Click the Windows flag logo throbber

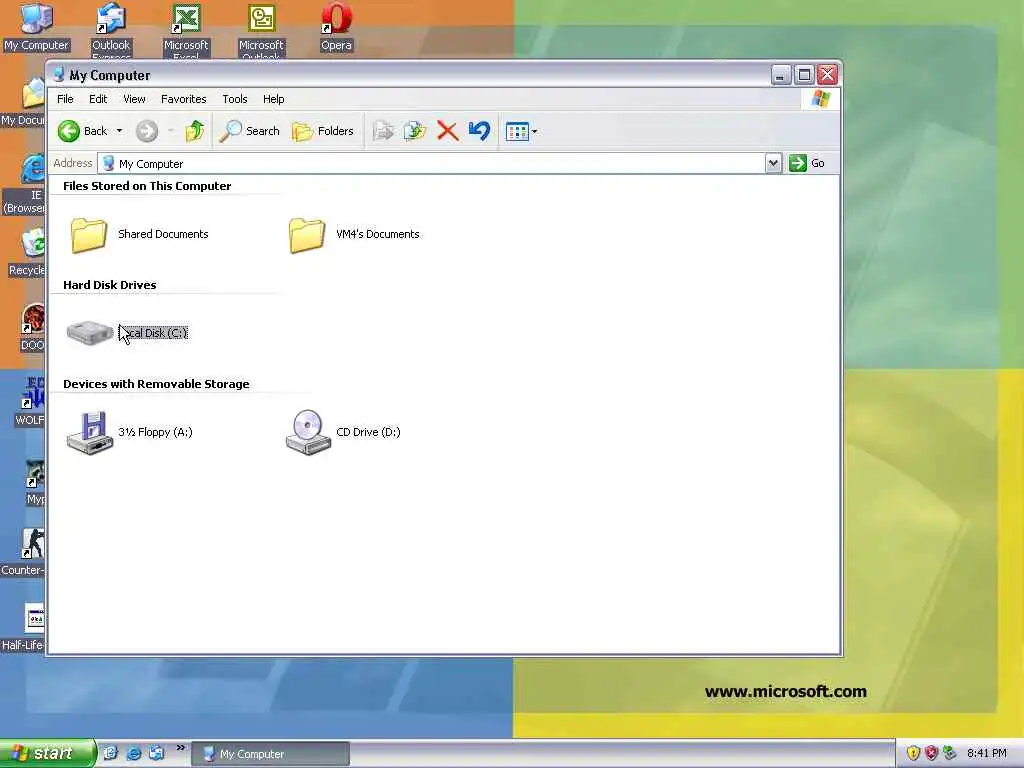point(821,99)
